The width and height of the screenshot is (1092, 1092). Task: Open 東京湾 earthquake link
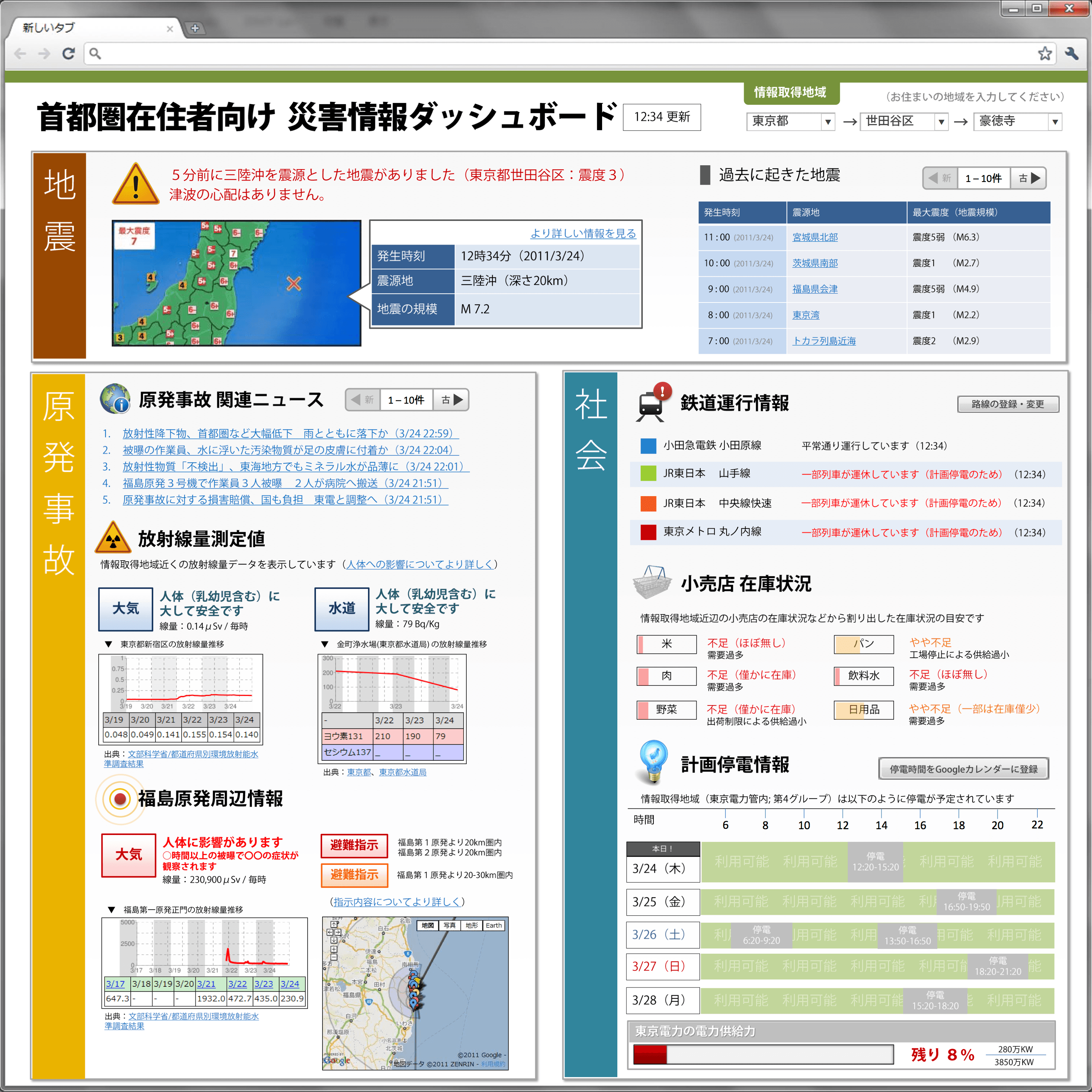tap(806, 315)
